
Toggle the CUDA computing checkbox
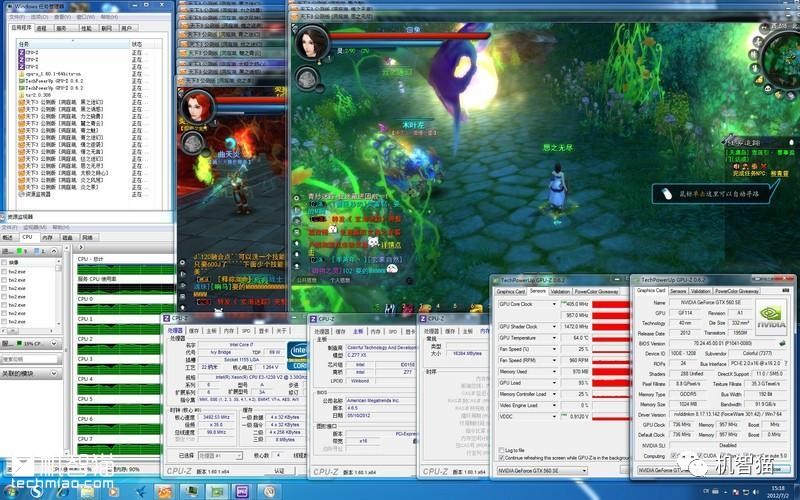[699, 455]
